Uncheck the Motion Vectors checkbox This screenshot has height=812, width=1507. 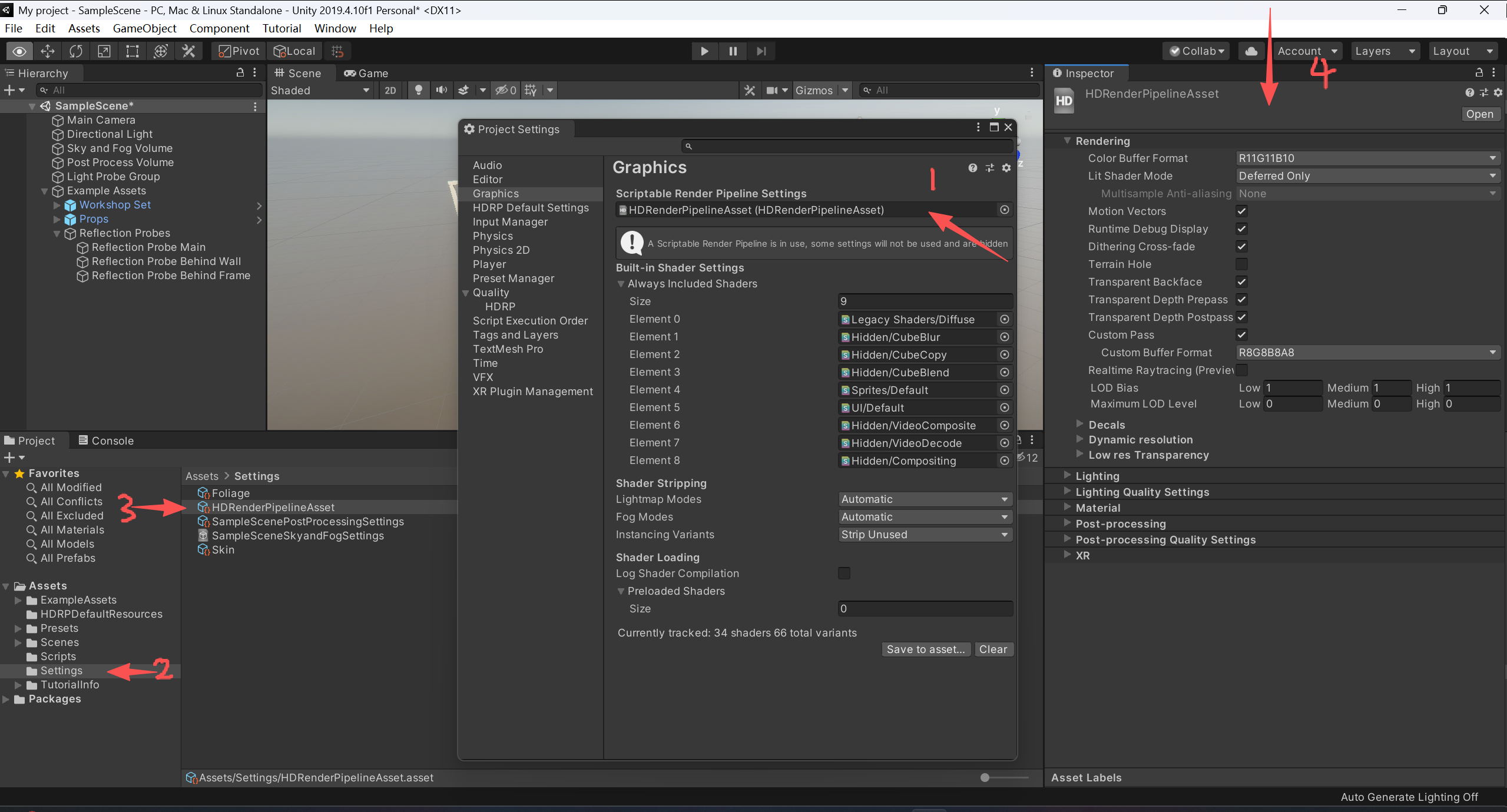click(1241, 211)
